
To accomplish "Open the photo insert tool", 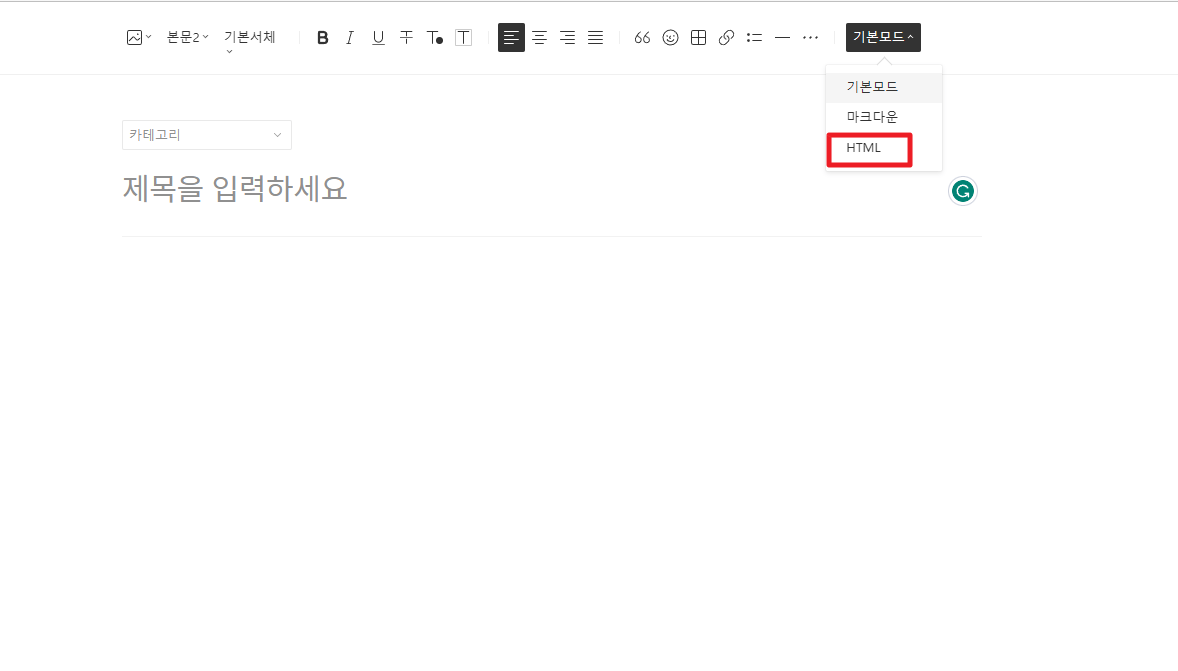I will (134, 37).
